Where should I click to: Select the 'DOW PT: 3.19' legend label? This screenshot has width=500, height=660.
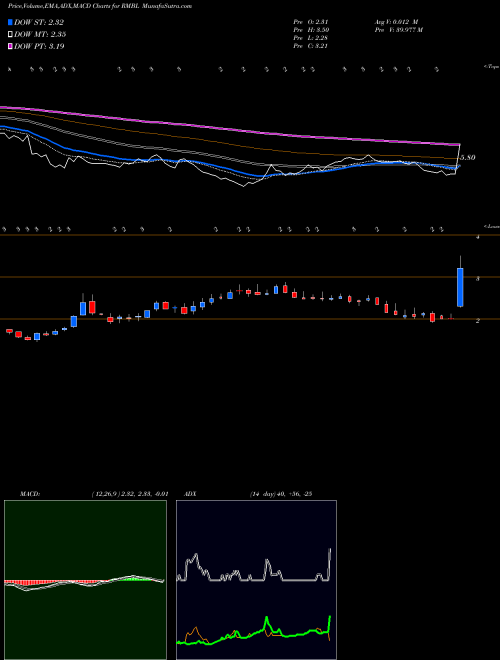tap(39, 46)
